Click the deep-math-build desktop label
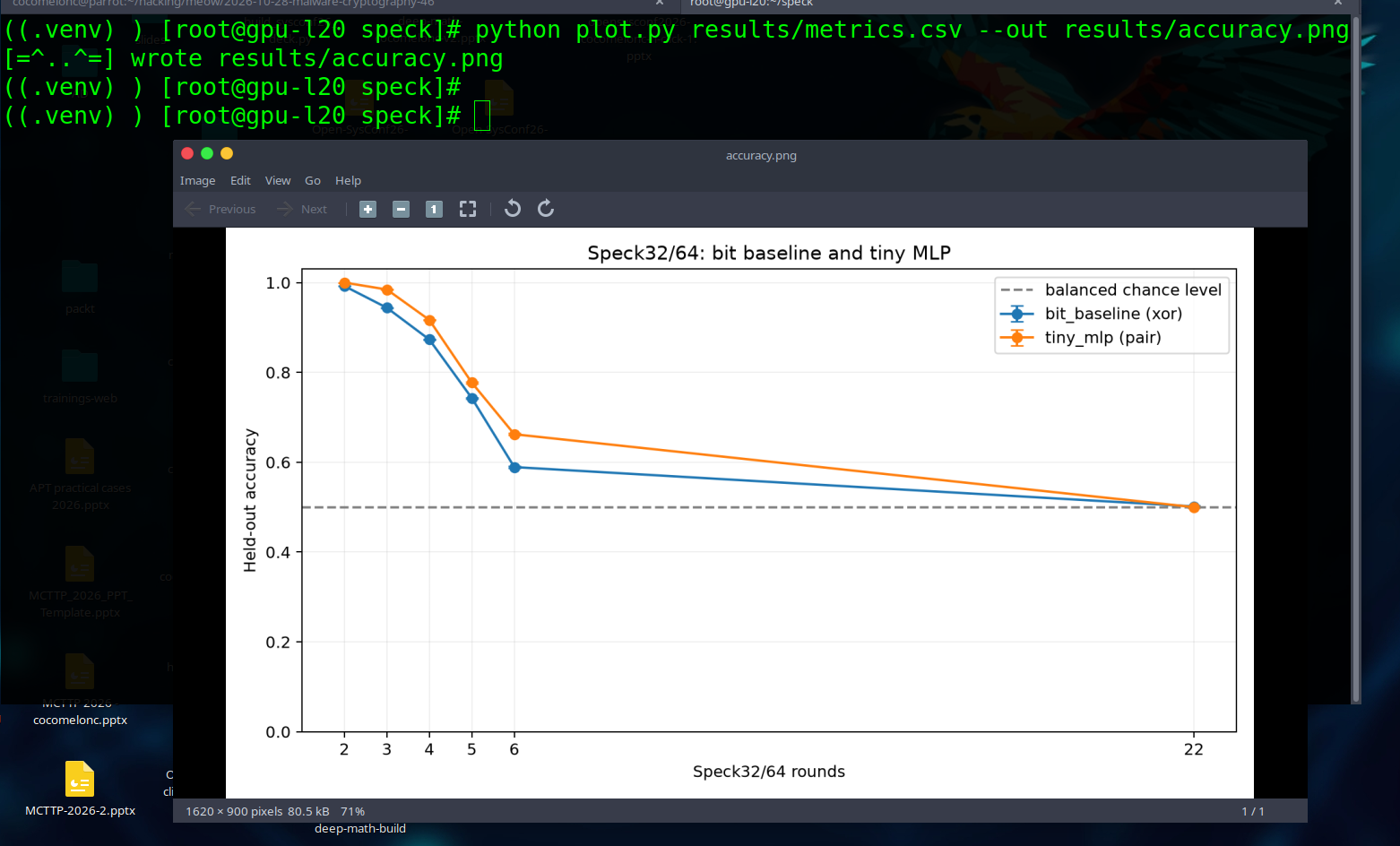The image size is (1400, 846). (x=360, y=828)
